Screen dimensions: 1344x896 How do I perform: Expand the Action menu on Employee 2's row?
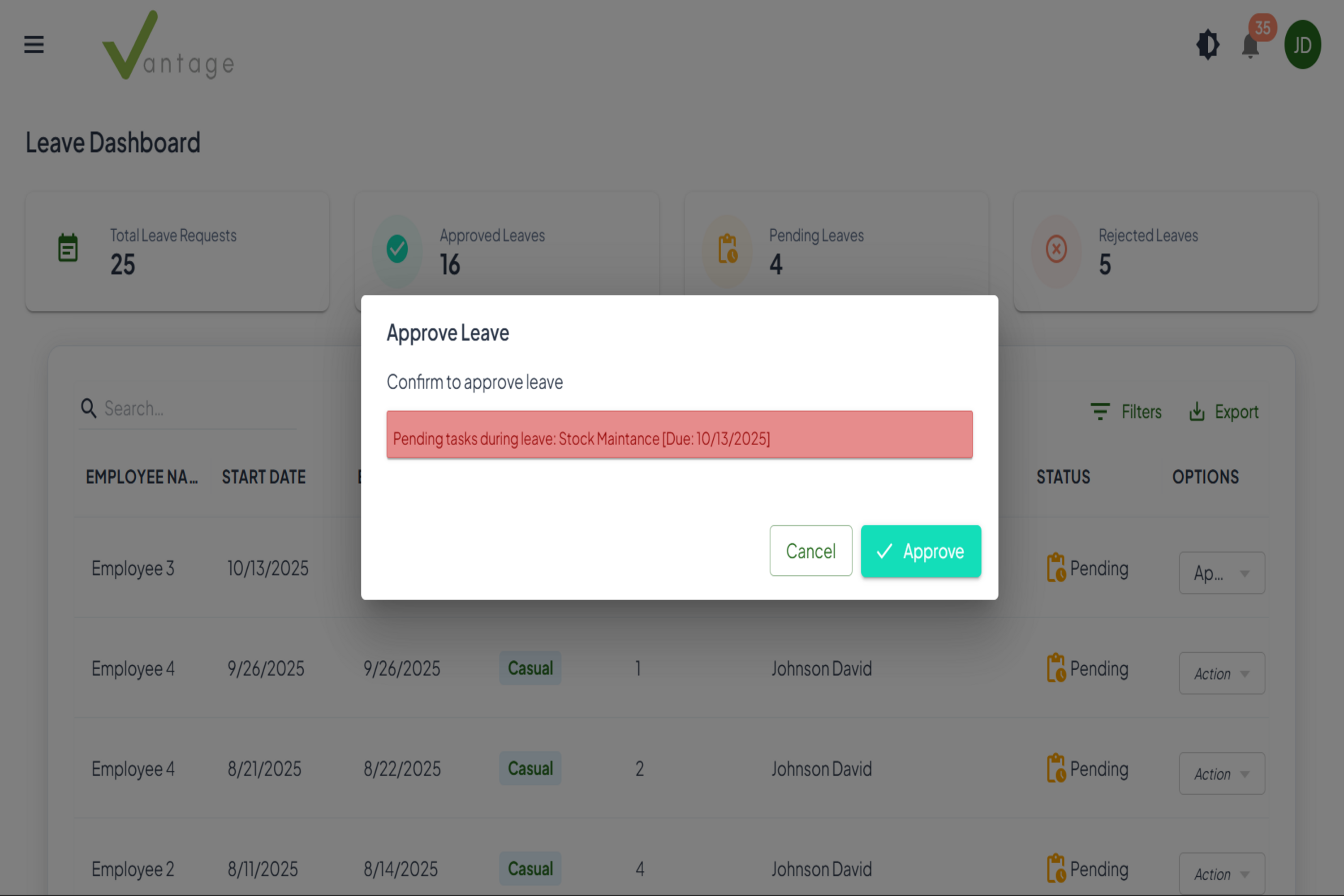(1222, 874)
